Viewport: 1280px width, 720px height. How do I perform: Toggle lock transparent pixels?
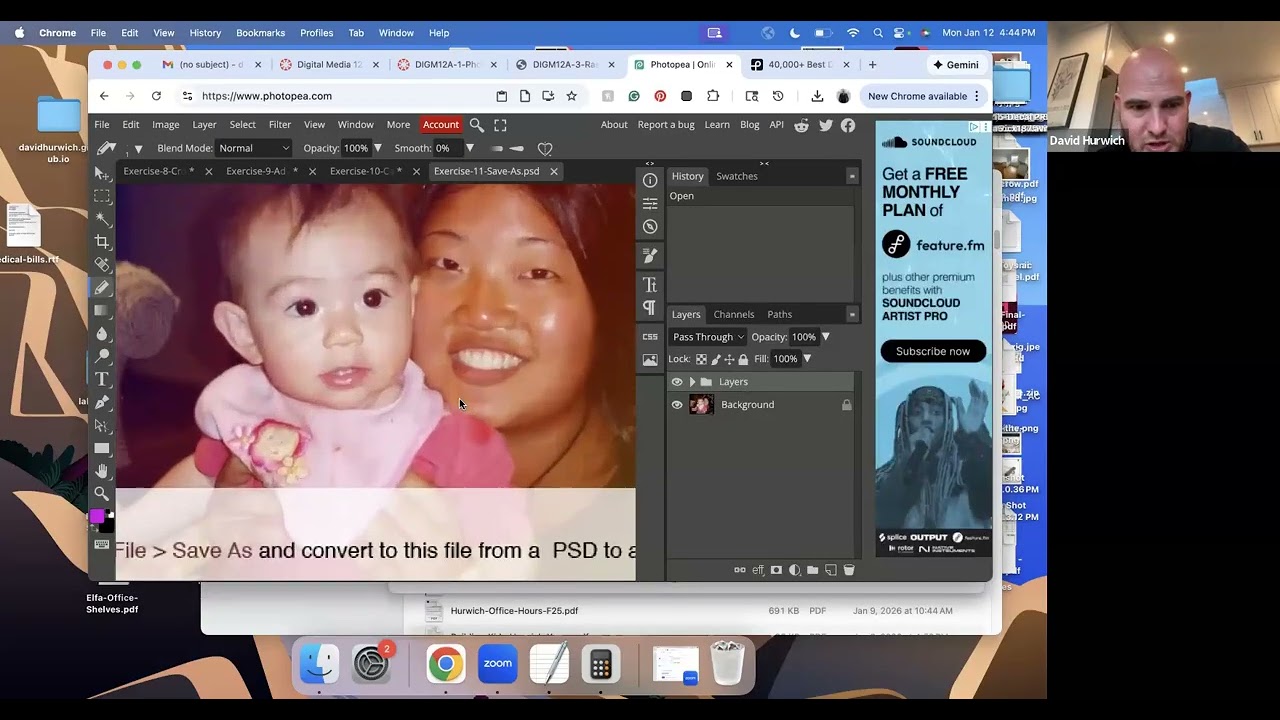[701, 359]
